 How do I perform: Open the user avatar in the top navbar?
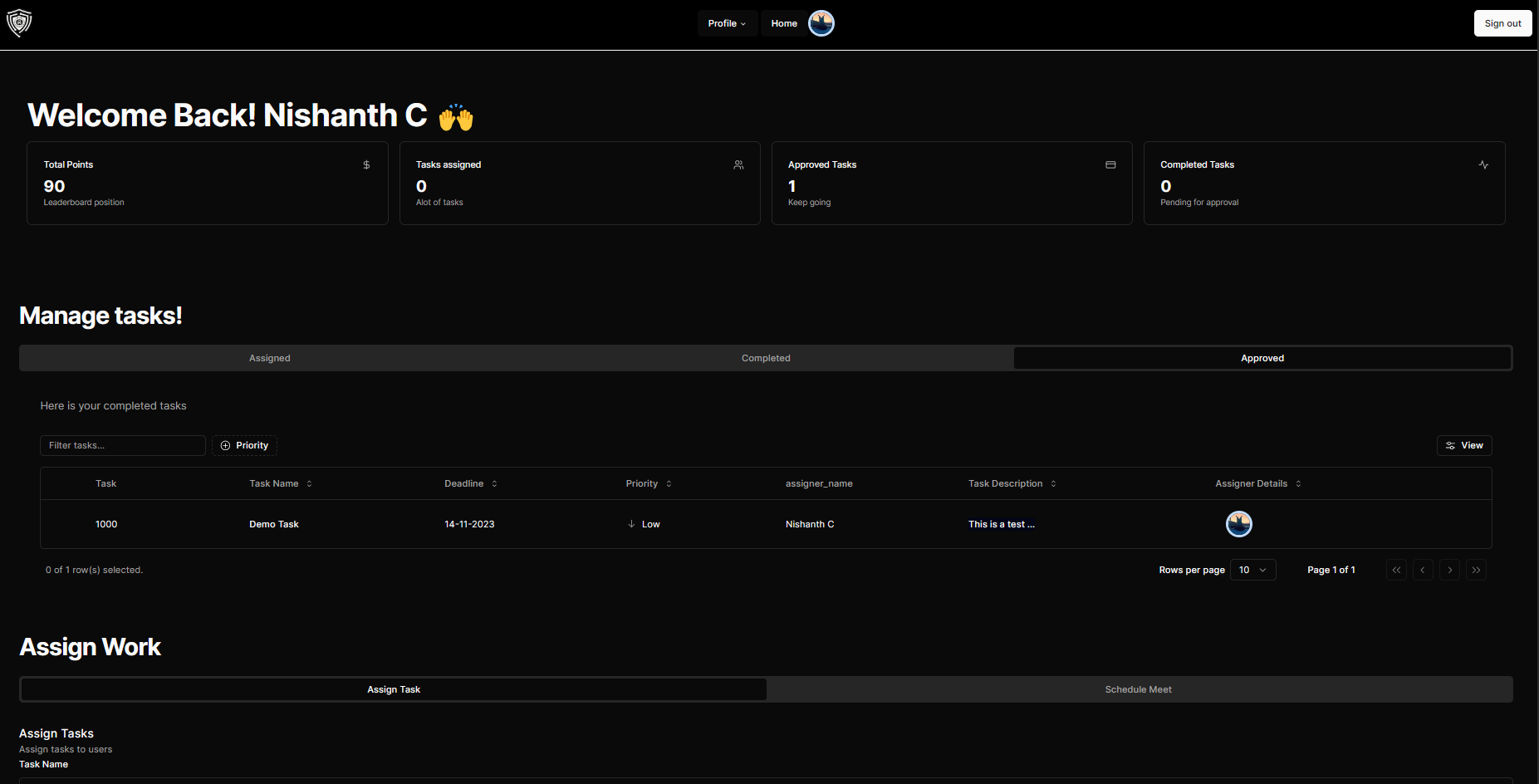pos(821,23)
